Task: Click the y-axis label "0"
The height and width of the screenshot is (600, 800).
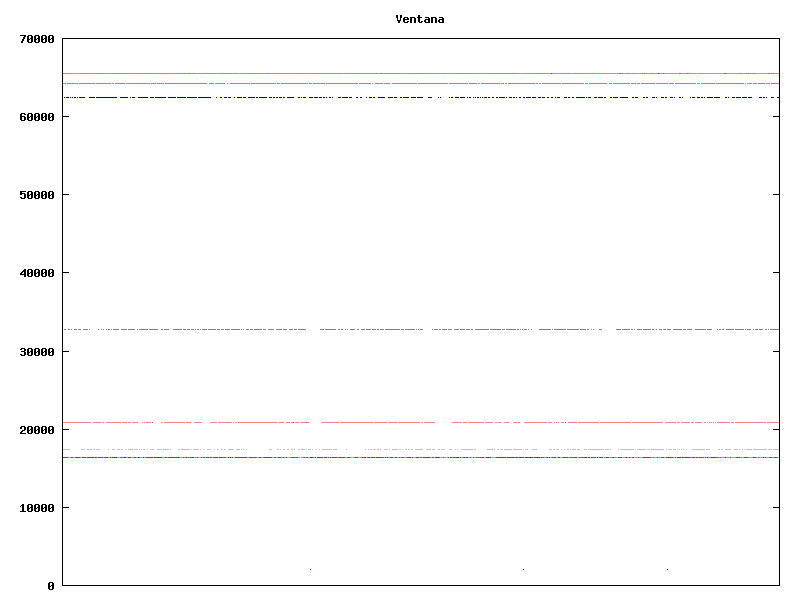Action: coord(51,586)
